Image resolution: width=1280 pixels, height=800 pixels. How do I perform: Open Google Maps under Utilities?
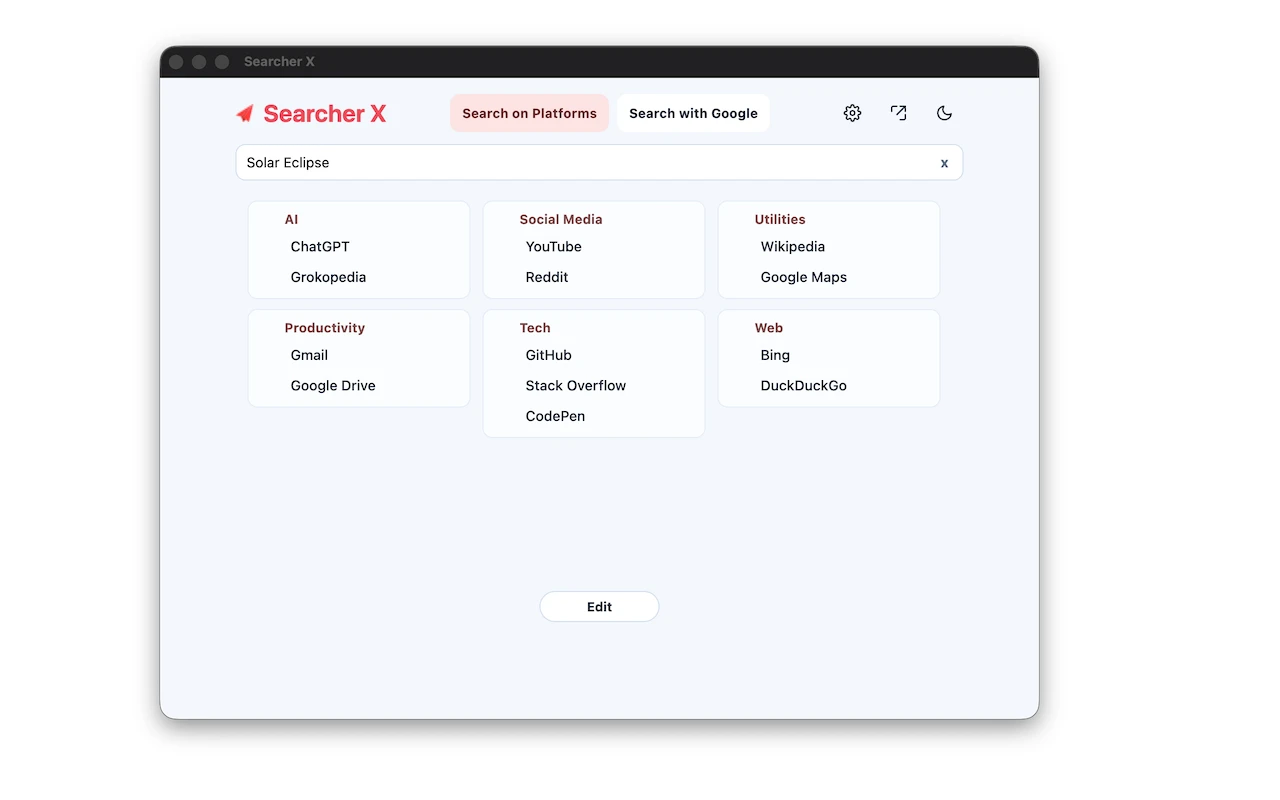coord(803,277)
